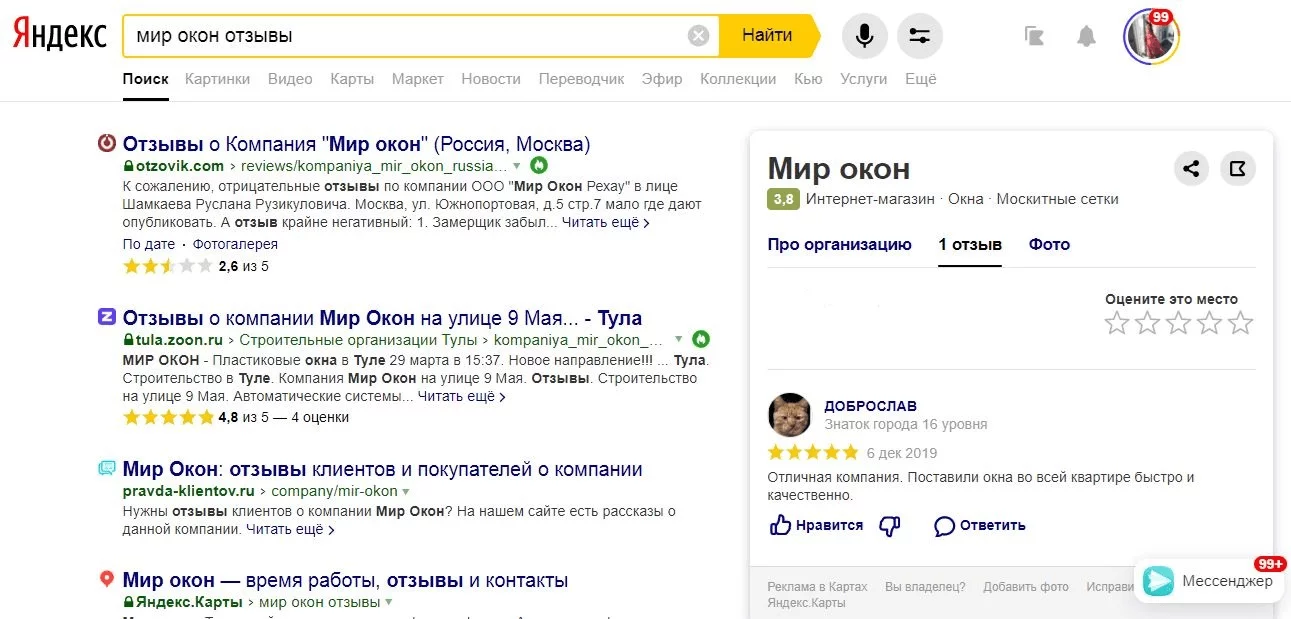Click the pravda-klientov favicon
Screen dimensions: 1291x619
pyautogui.click(x=107, y=468)
